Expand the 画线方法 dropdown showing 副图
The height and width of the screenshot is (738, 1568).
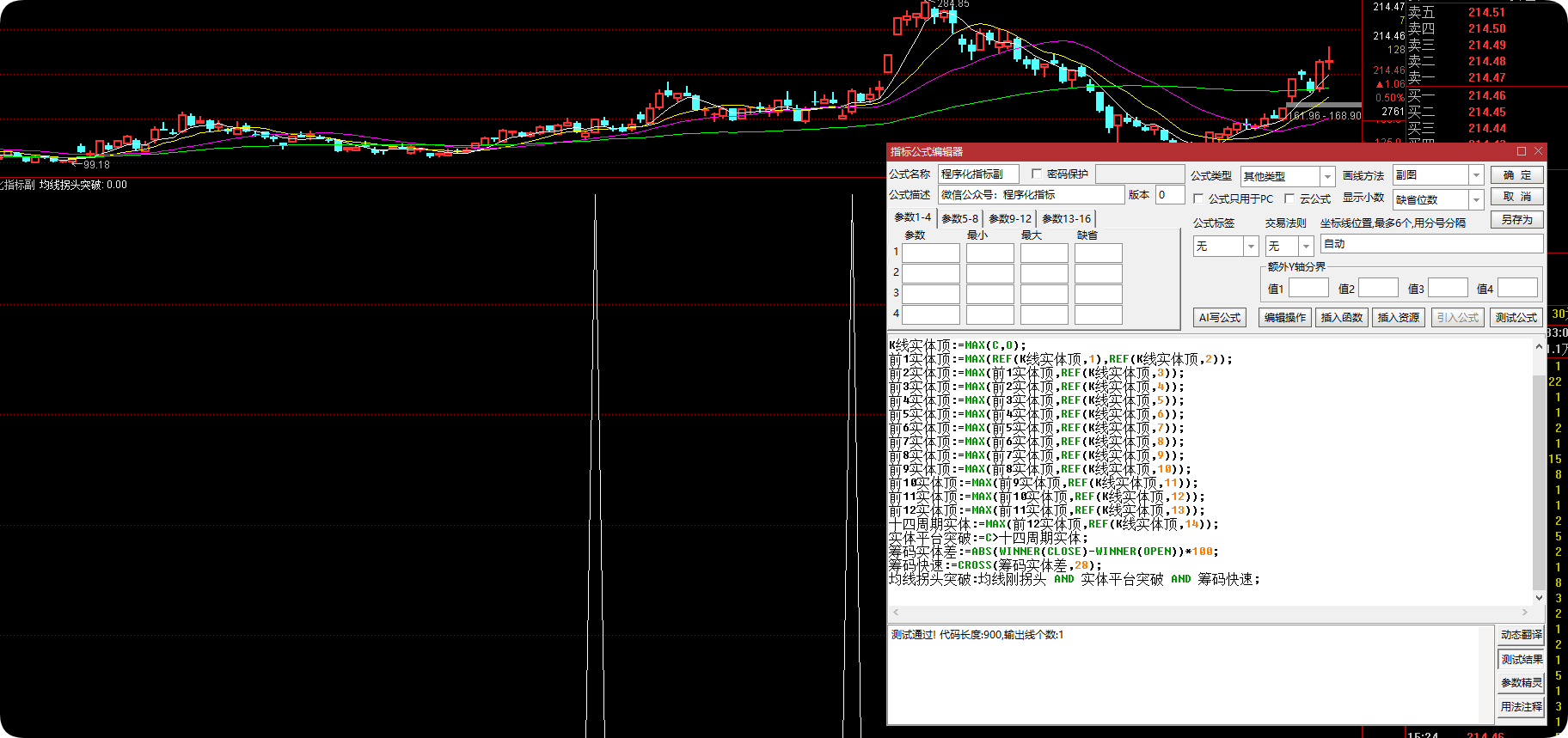click(x=1476, y=175)
